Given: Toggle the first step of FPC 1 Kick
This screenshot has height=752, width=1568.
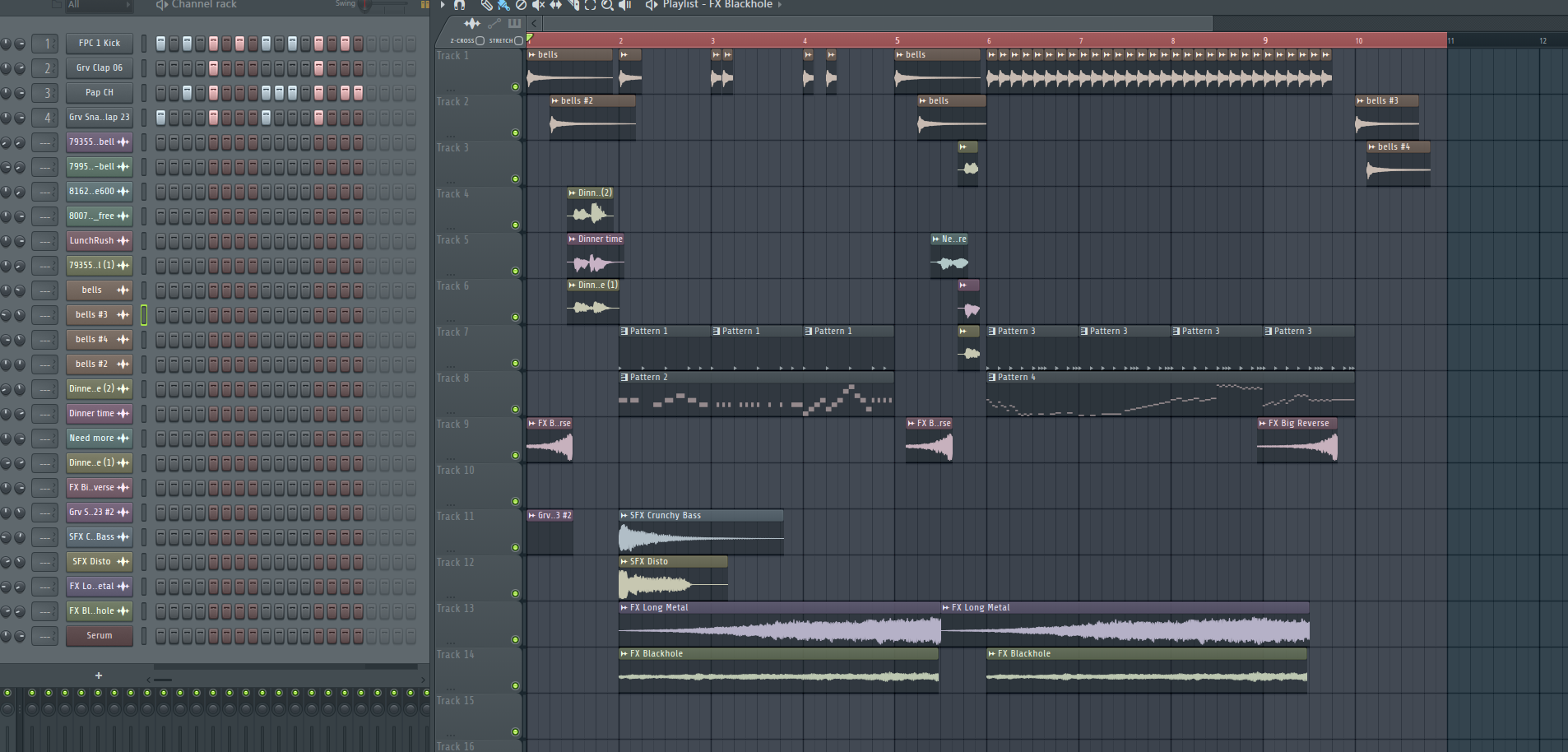Looking at the screenshot, I should click(x=161, y=44).
